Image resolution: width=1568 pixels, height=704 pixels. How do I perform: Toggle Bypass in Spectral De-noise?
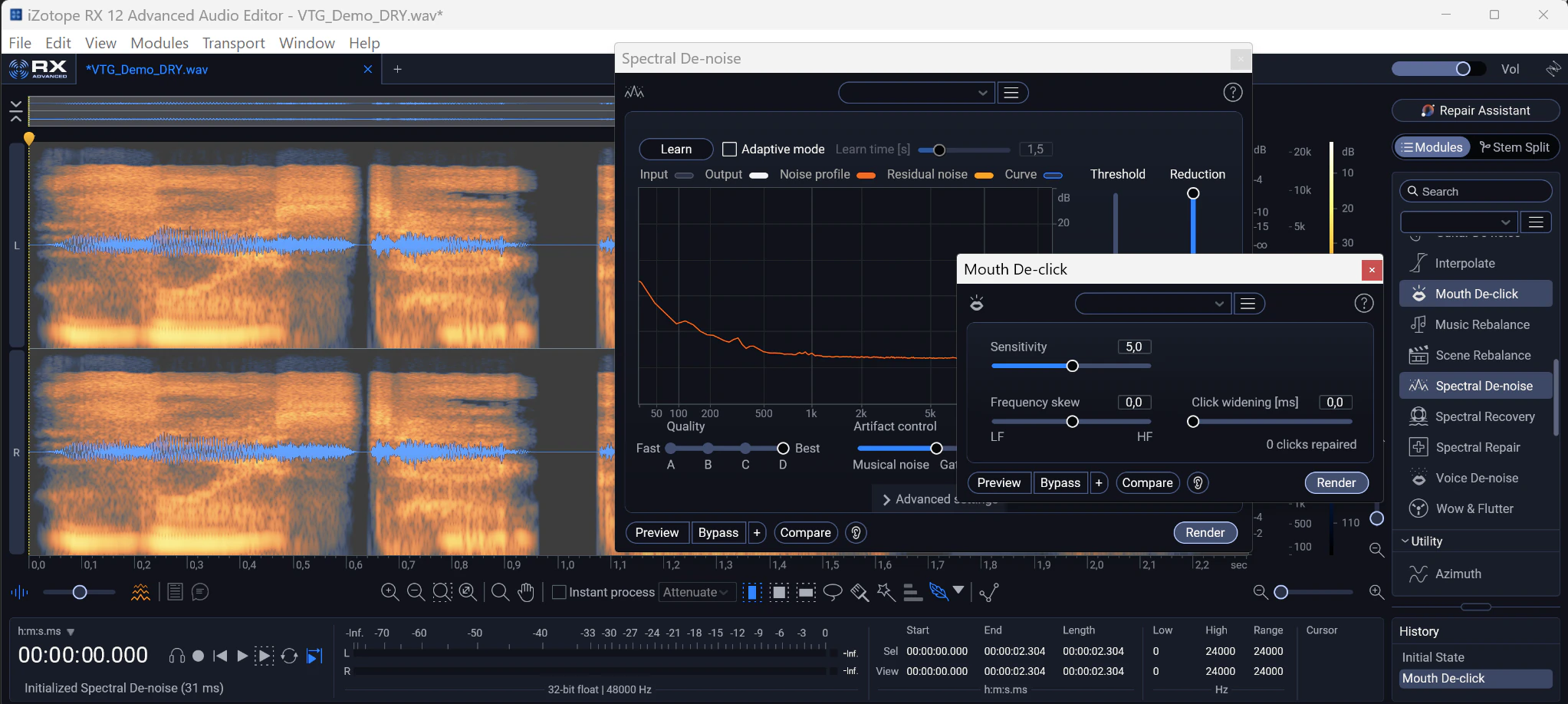(x=718, y=532)
